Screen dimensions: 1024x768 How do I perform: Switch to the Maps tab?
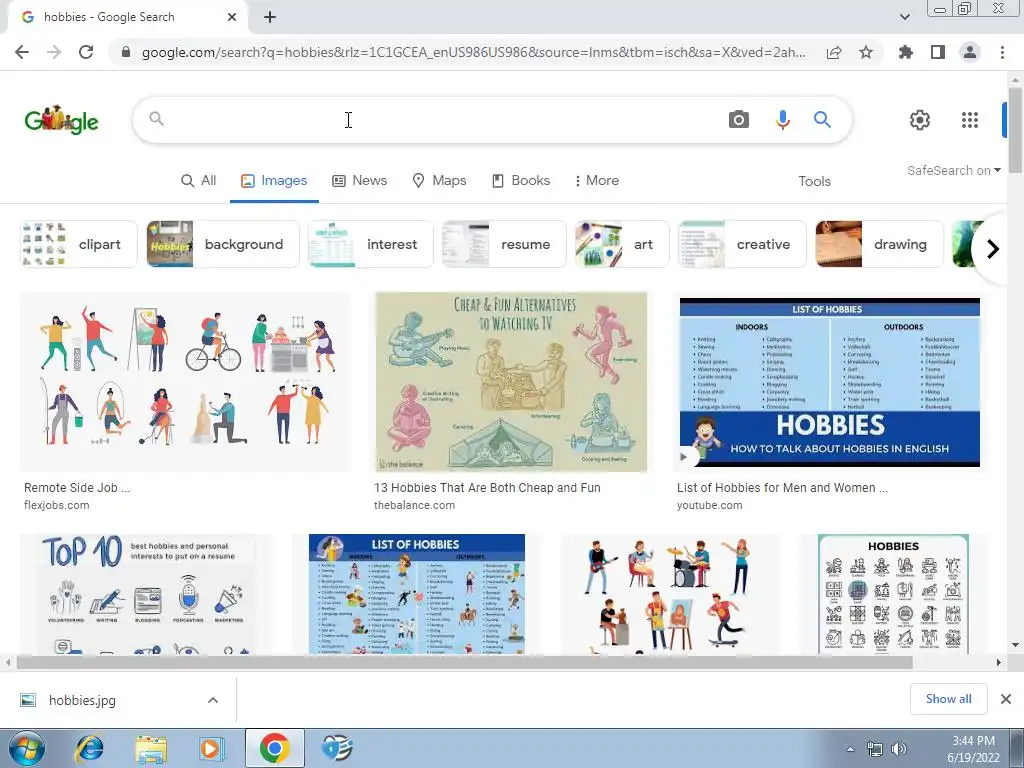pyautogui.click(x=440, y=181)
